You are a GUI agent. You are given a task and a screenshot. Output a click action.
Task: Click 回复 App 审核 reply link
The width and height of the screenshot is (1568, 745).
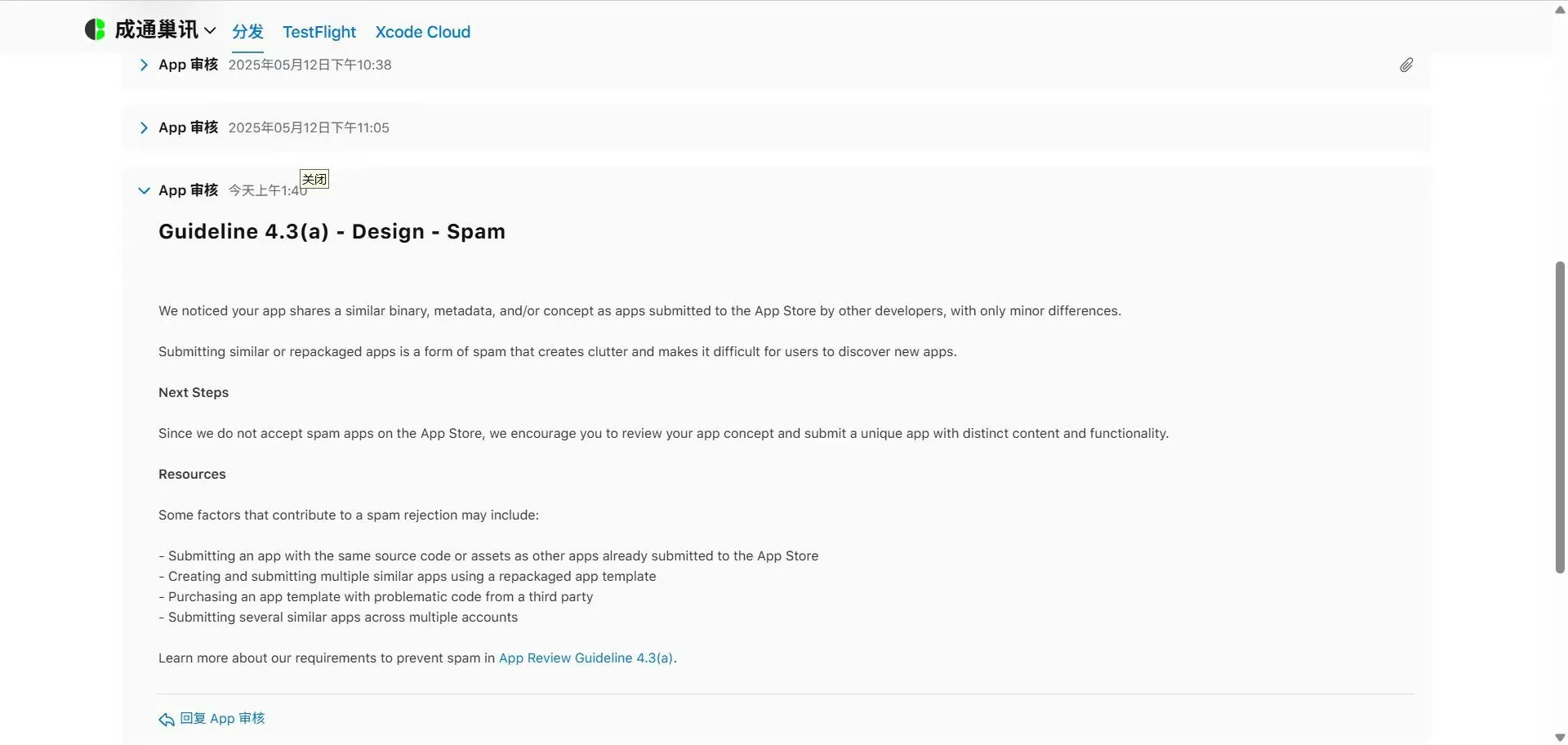click(222, 719)
